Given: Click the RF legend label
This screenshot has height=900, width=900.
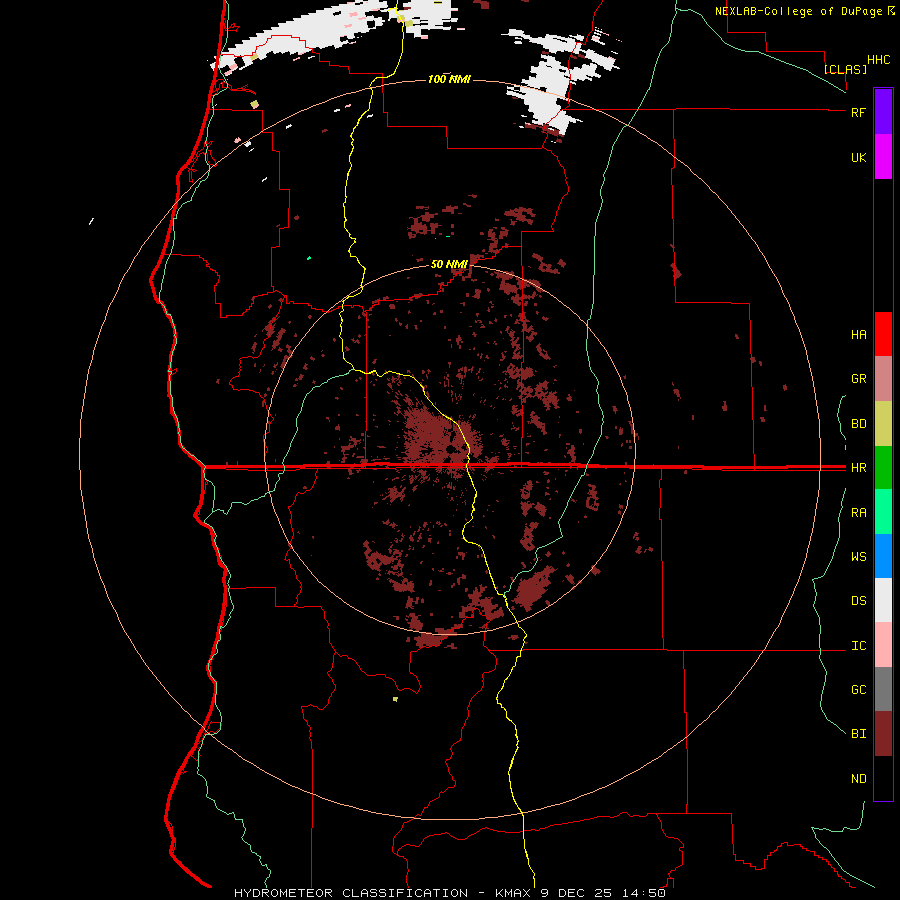Looking at the screenshot, I should (x=858, y=112).
